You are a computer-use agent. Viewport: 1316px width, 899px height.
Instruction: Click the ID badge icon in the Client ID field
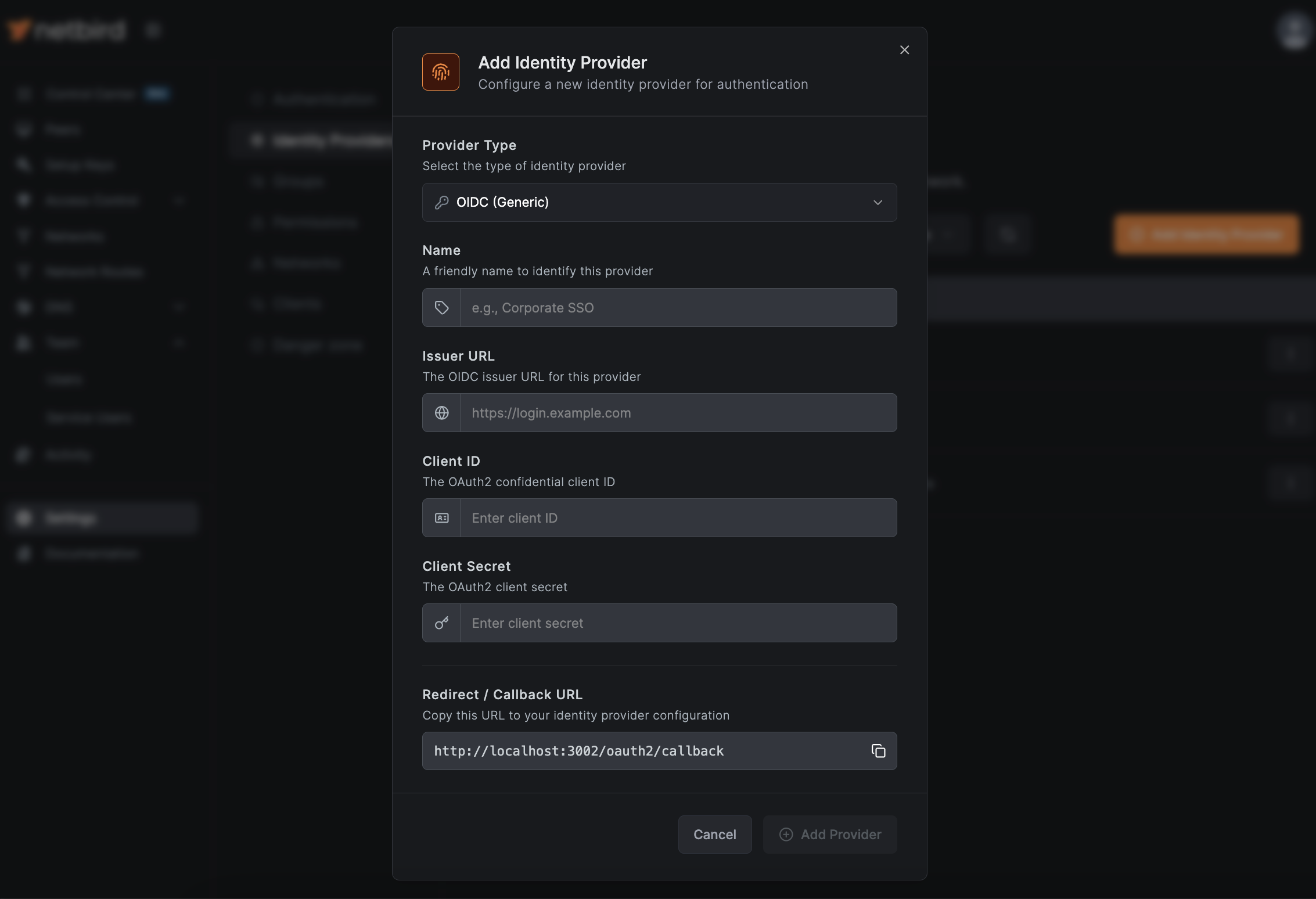[x=441, y=517]
